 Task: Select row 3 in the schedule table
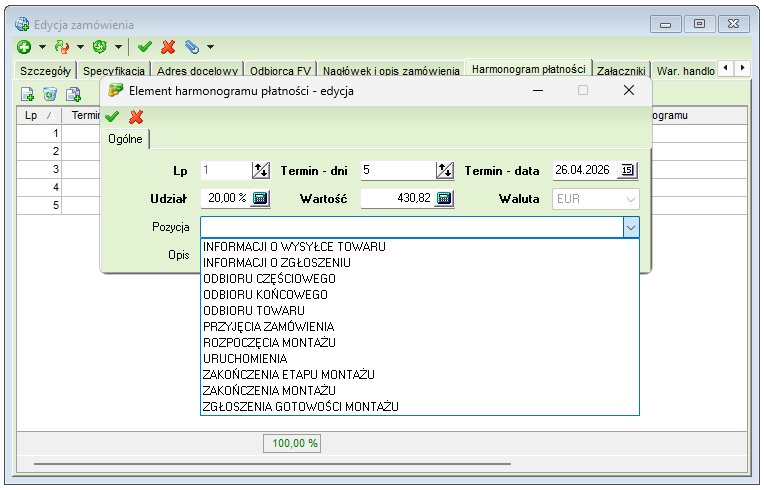click(x=39, y=170)
